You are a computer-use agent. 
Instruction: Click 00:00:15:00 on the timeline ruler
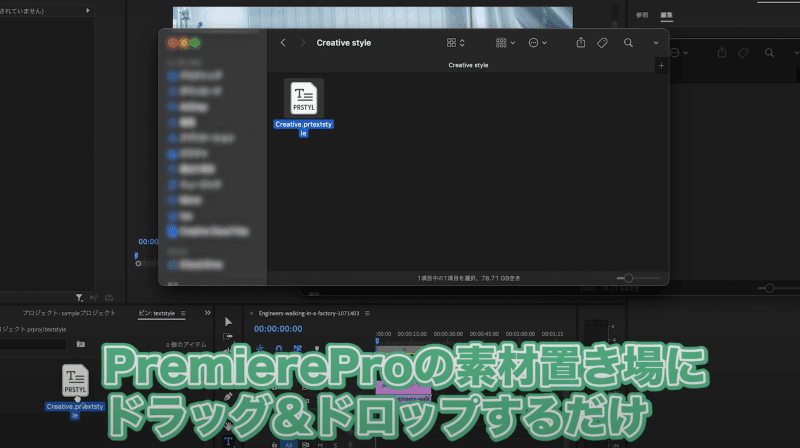412,334
